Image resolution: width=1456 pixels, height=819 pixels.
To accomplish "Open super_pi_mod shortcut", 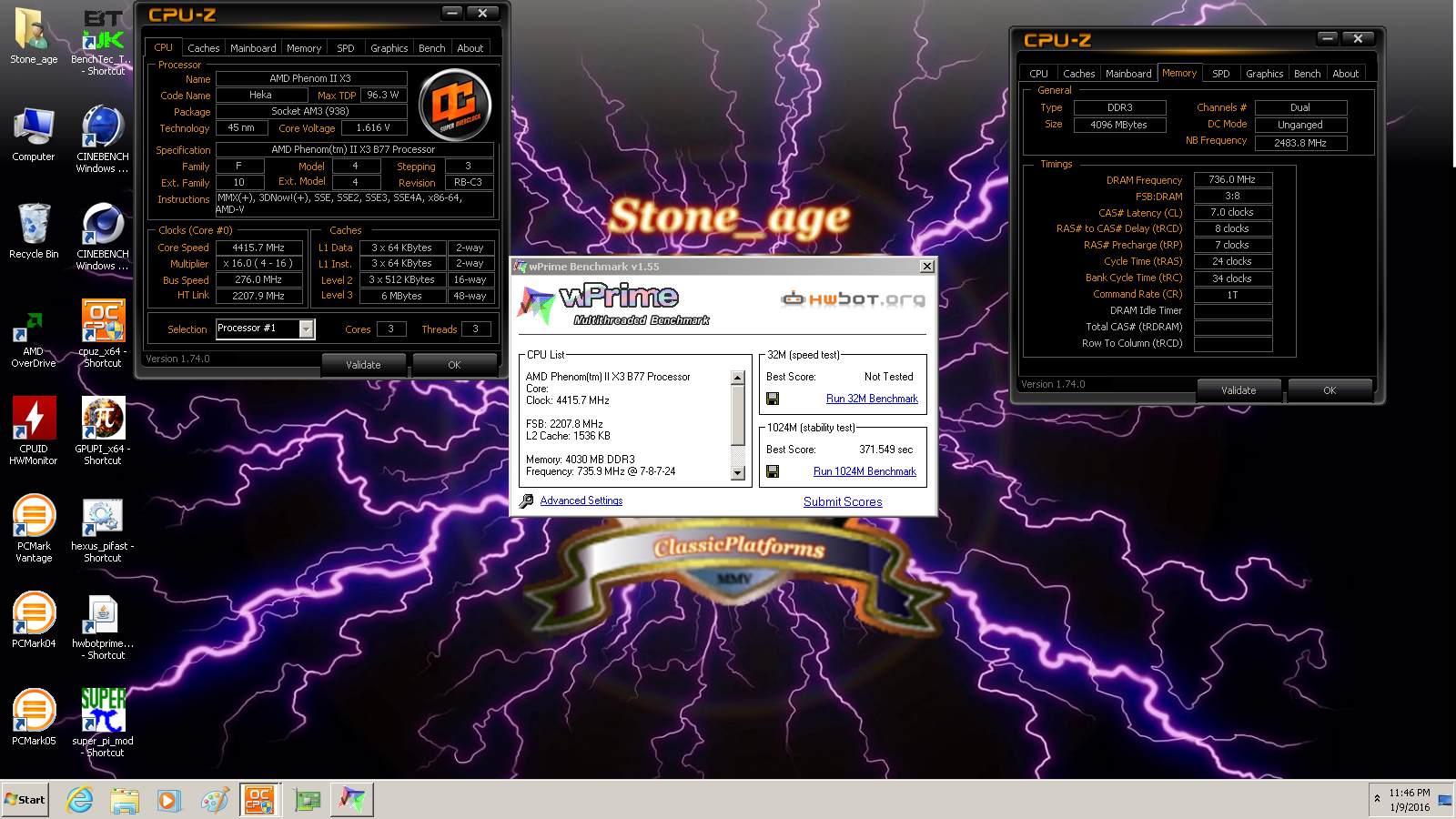I will point(103,723).
